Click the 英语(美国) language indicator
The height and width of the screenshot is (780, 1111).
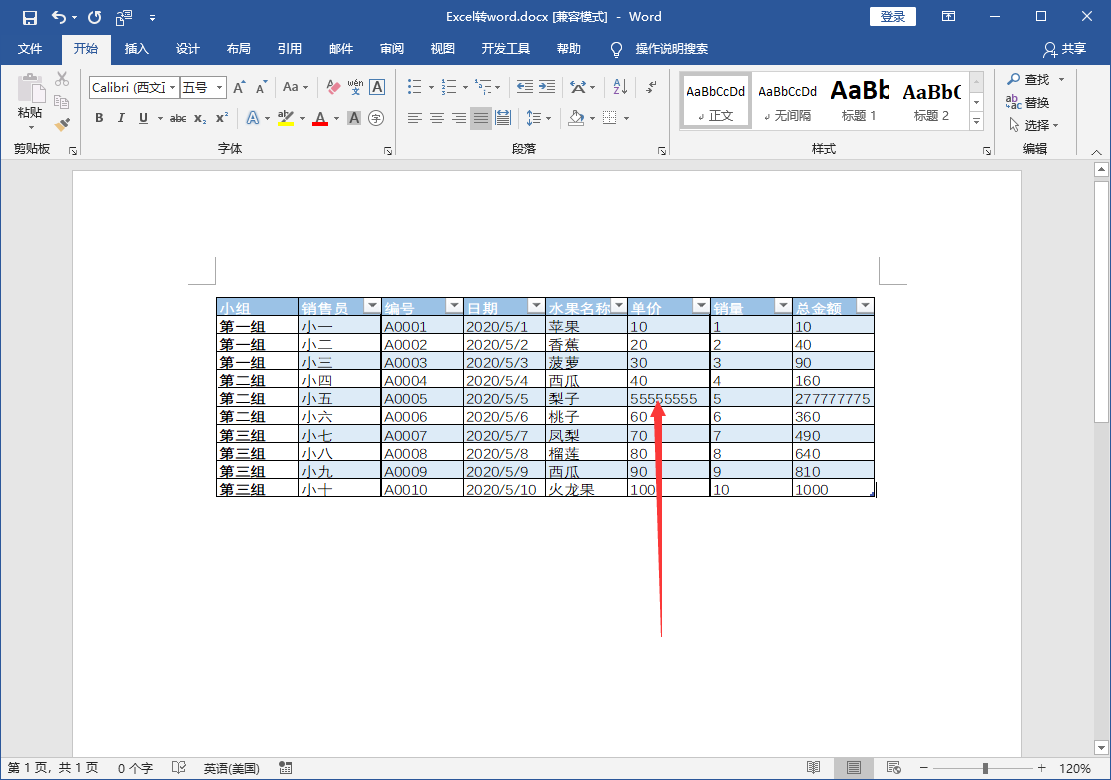232,768
